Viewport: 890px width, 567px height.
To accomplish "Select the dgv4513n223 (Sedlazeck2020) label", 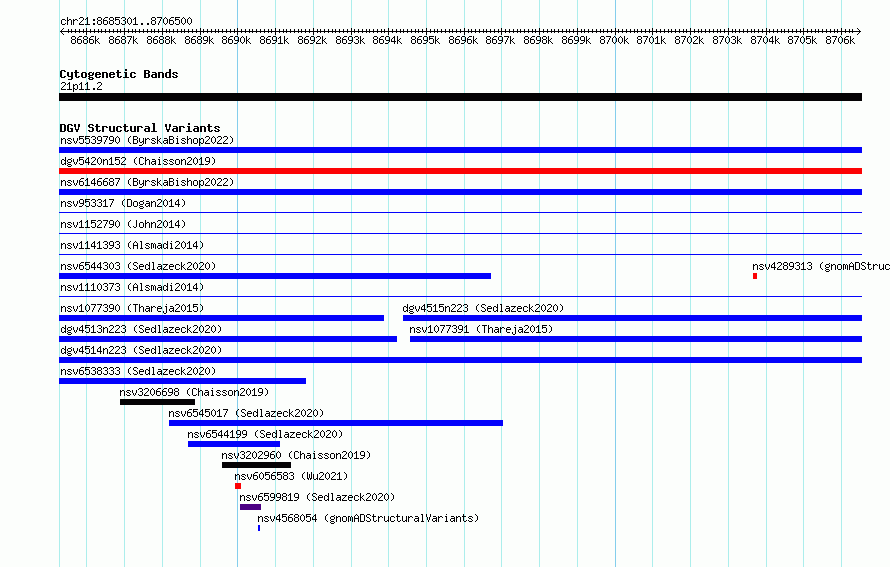I will [x=141, y=329].
